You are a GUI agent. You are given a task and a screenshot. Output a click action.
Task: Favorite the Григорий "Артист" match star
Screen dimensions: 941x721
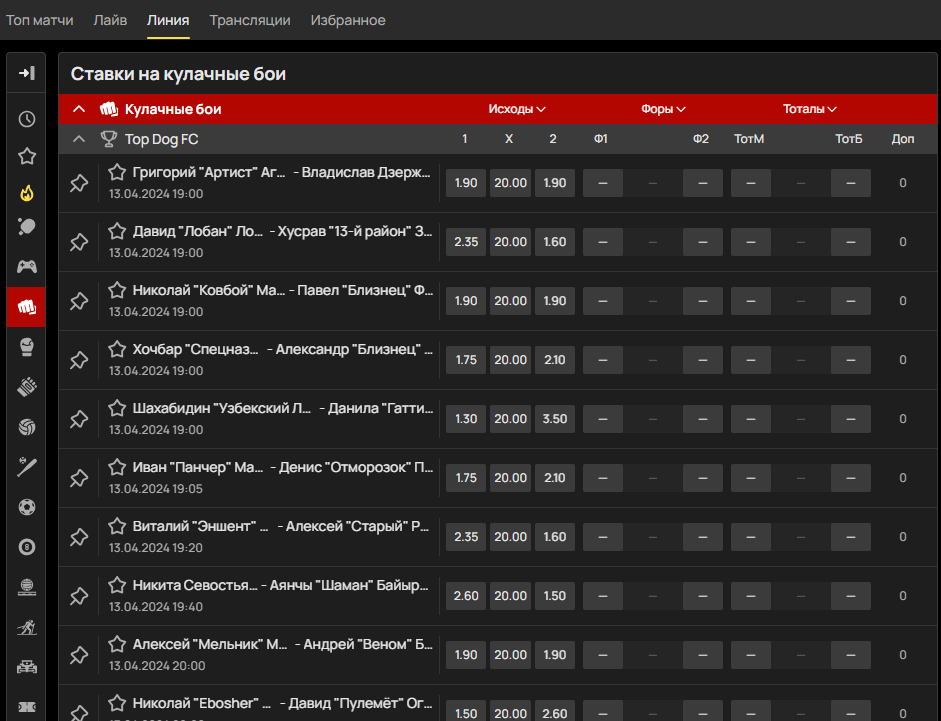(117, 172)
